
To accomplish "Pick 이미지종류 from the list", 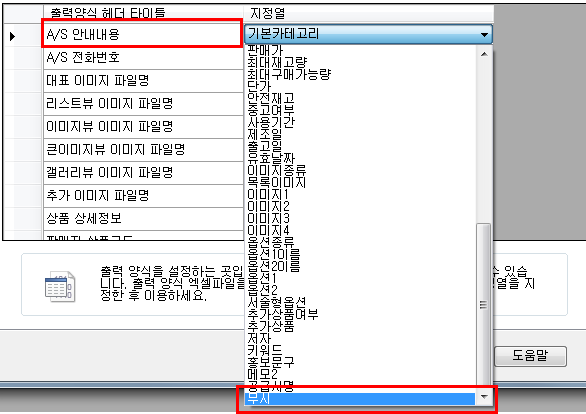I will coord(277,170).
